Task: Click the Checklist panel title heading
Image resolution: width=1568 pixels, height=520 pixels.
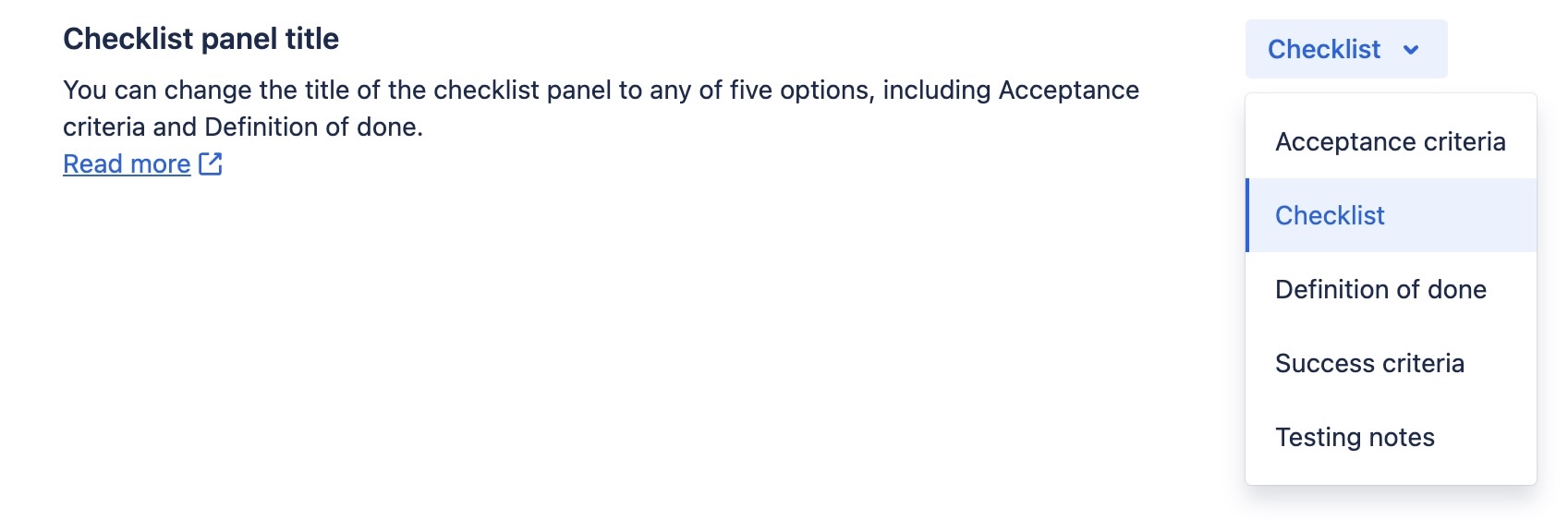Action: click(201, 39)
